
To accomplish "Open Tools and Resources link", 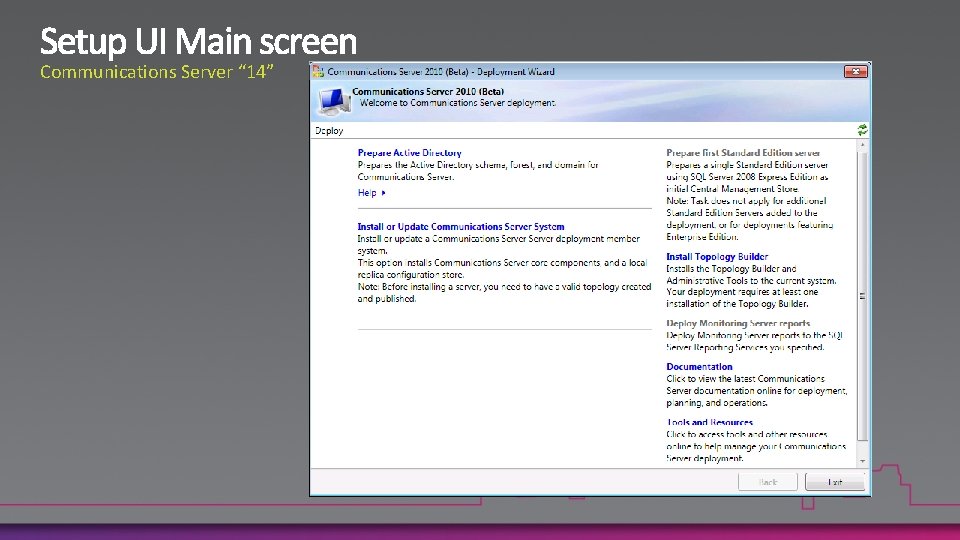I will pyautogui.click(x=710, y=422).
